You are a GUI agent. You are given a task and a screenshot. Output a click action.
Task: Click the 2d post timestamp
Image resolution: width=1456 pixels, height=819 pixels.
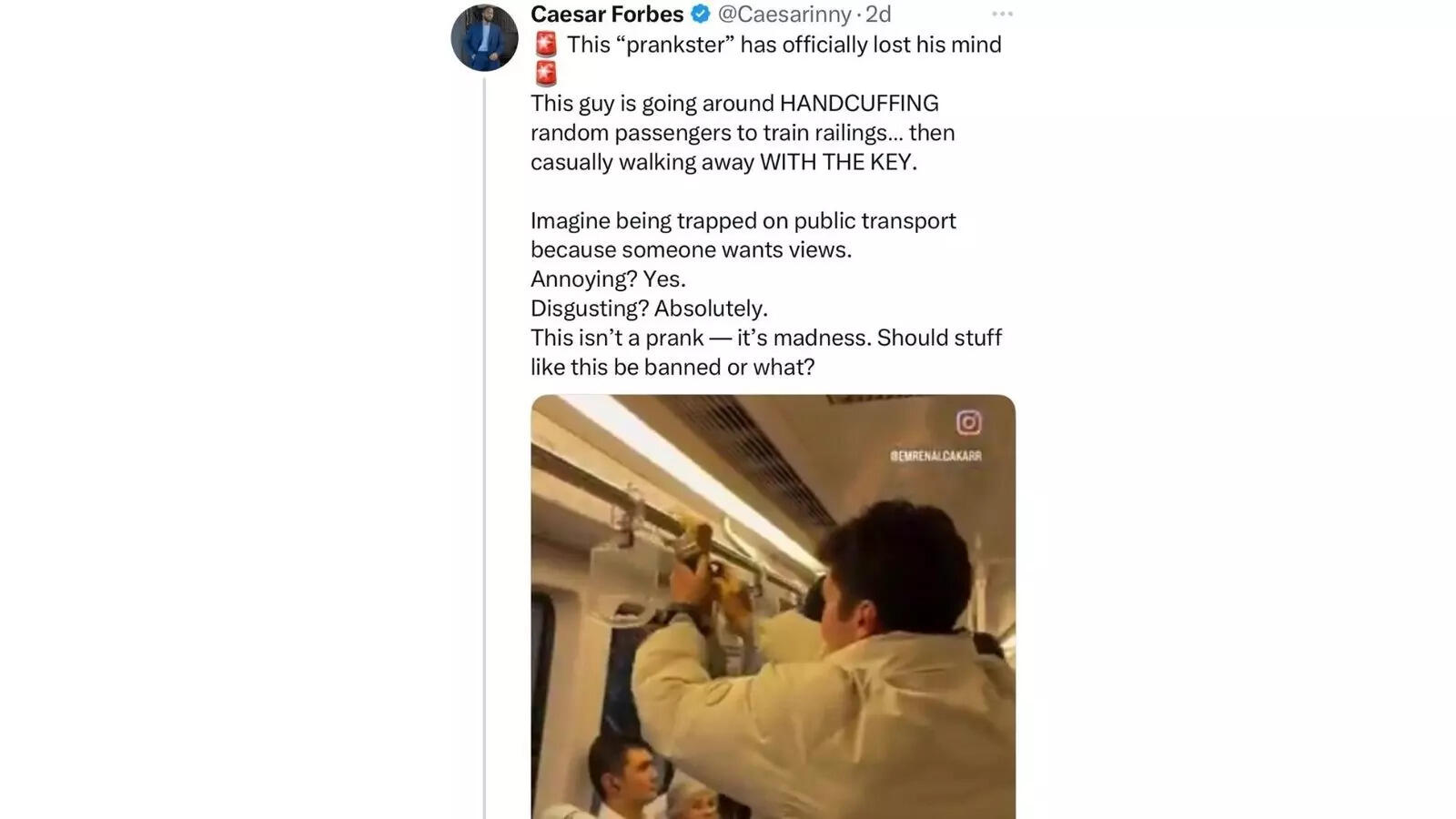click(x=878, y=15)
